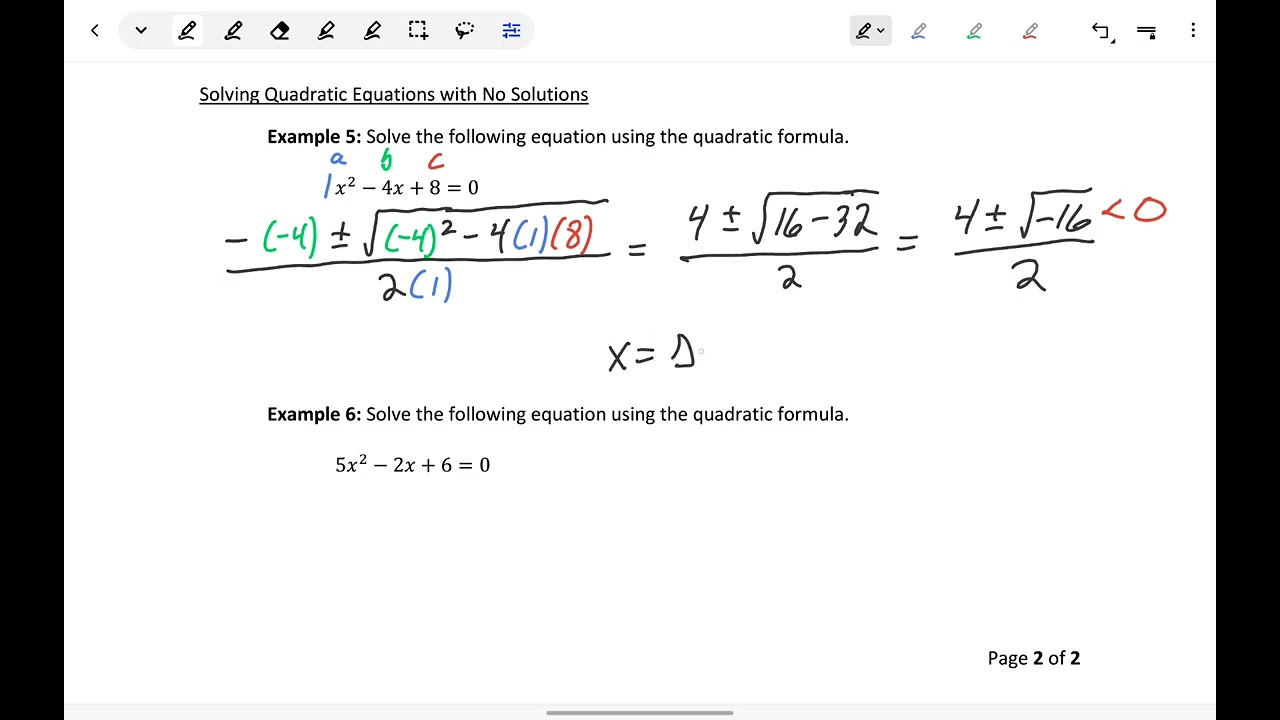Open black pen options dropdown

871,31
